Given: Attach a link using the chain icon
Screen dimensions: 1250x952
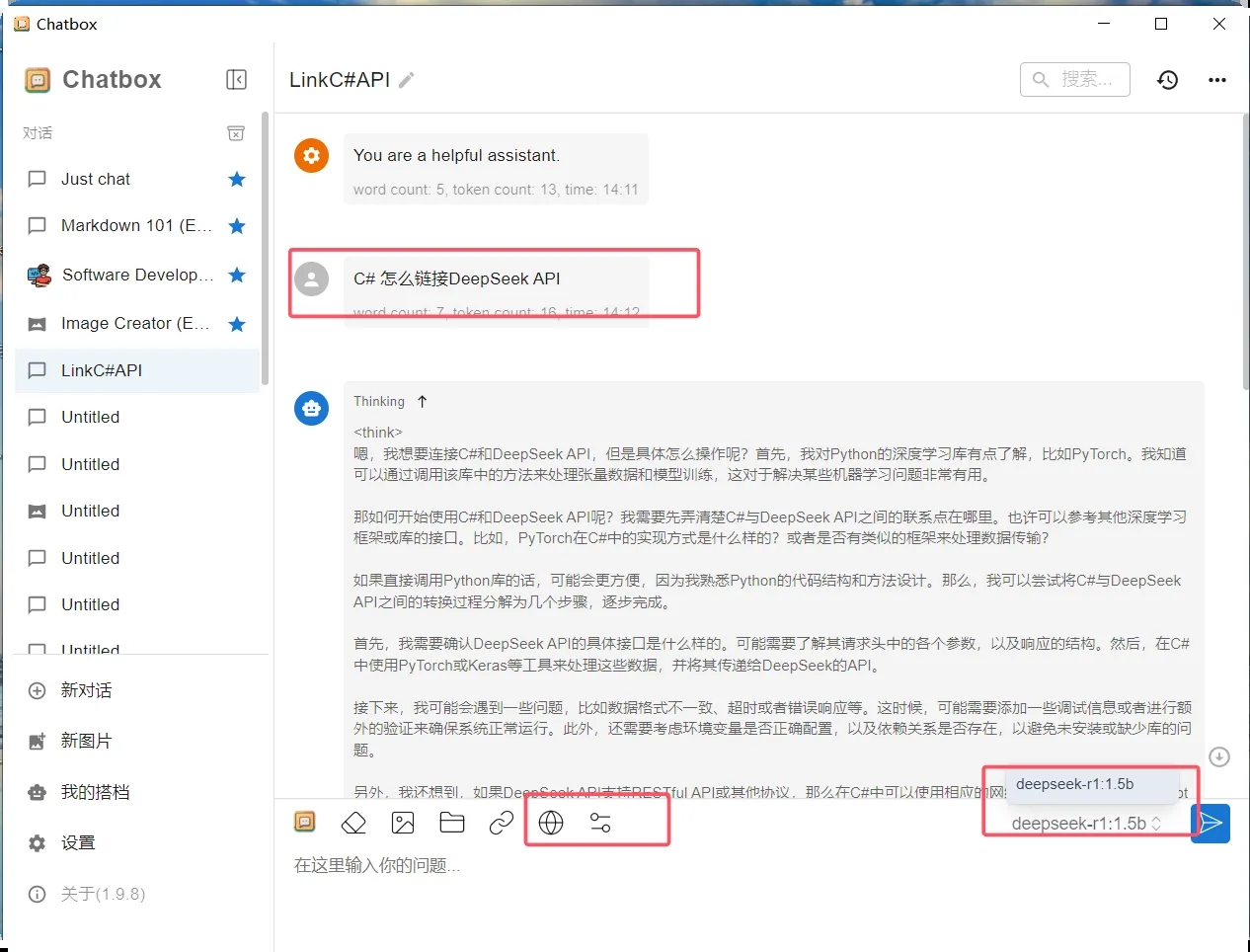Looking at the screenshot, I should (x=502, y=823).
